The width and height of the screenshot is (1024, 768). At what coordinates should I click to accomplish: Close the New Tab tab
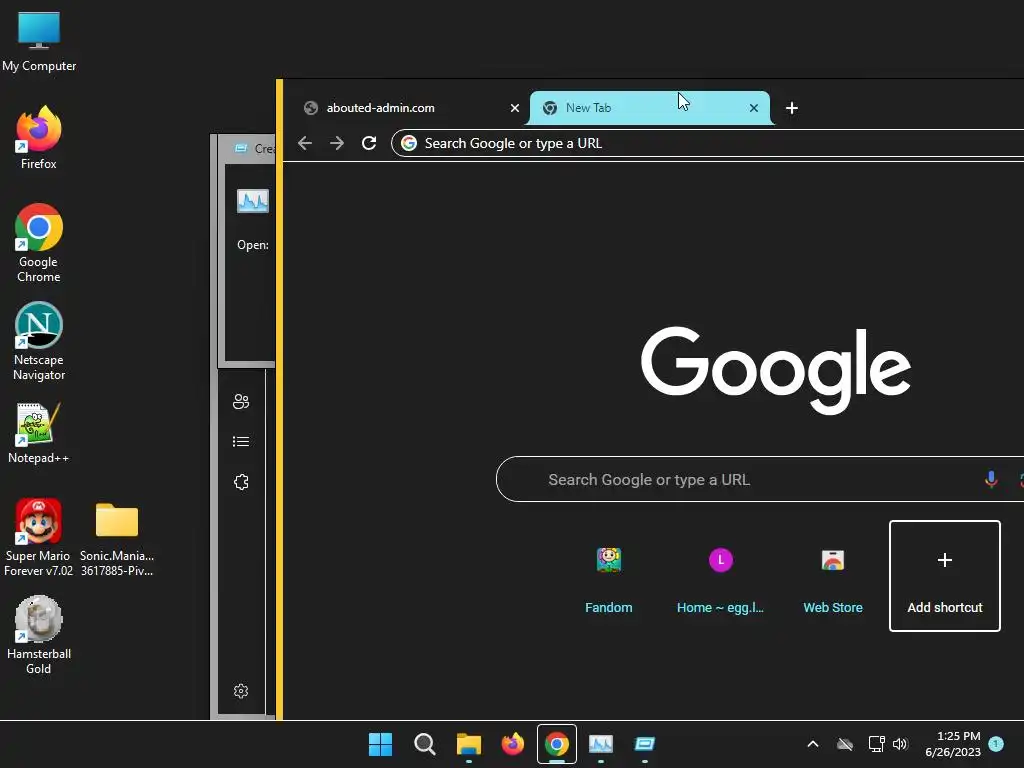pyautogui.click(x=754, y=108)
